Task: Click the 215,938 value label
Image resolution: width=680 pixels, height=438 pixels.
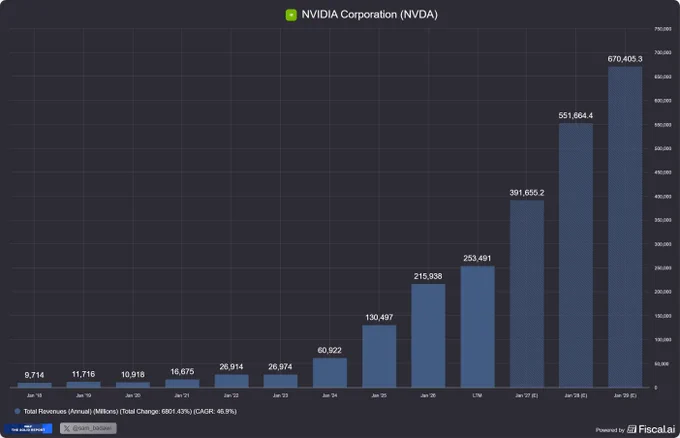Action: (428, 276)
